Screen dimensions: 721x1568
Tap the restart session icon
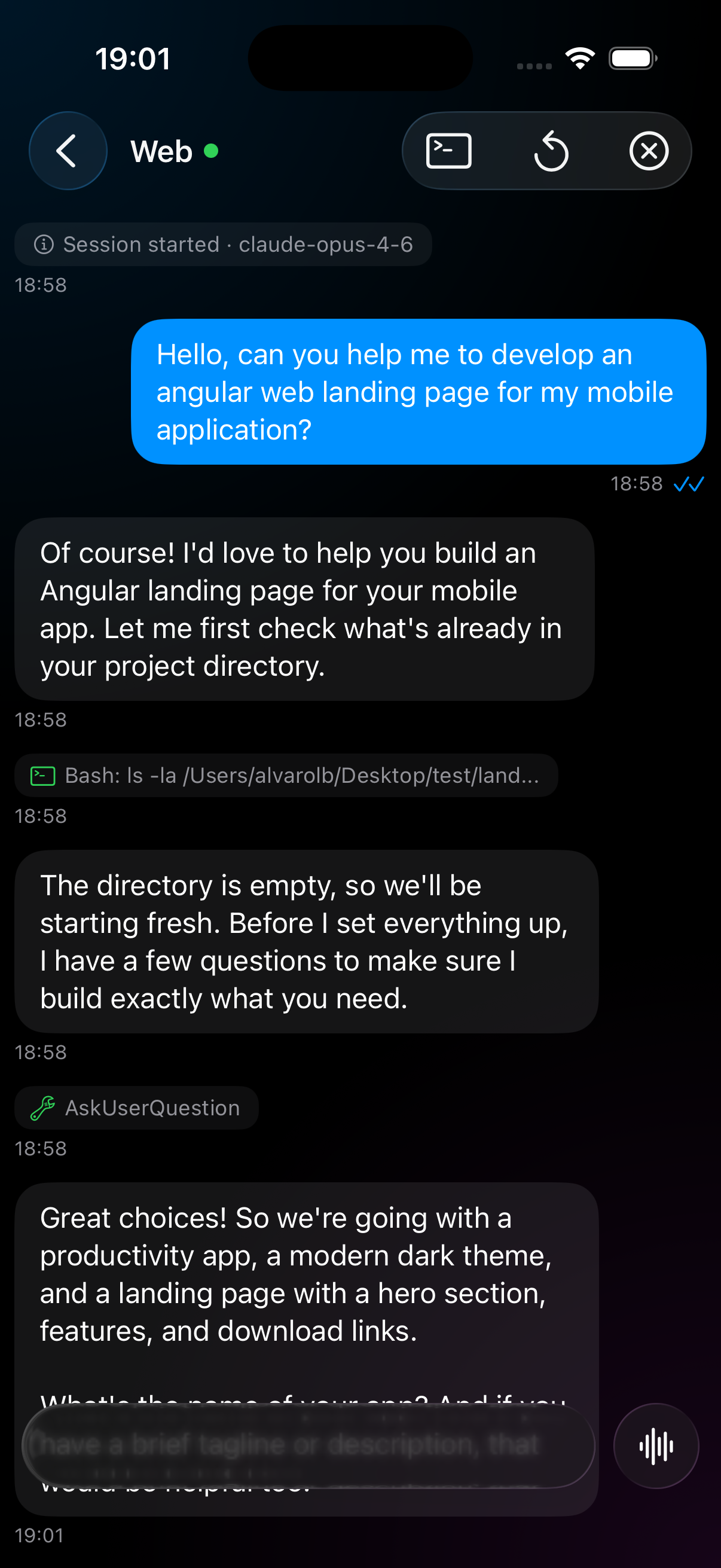tap(551, 151)
